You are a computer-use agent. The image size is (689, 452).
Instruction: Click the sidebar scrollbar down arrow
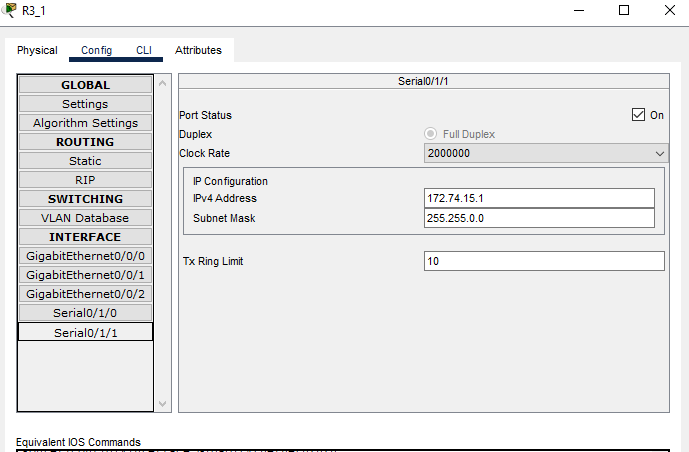click(164, 404)
